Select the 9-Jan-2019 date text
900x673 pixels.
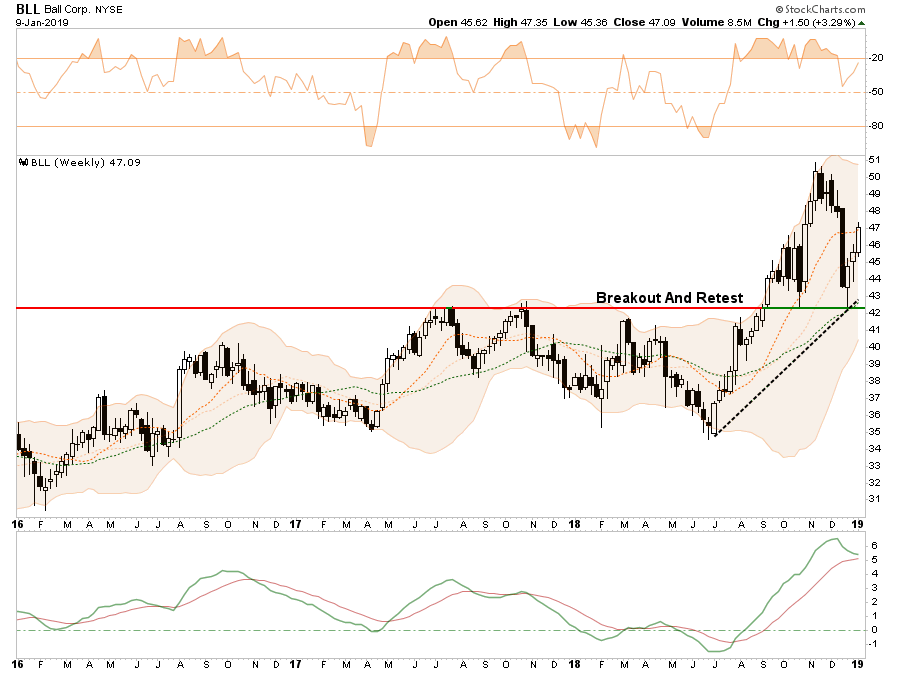(42, 23)
